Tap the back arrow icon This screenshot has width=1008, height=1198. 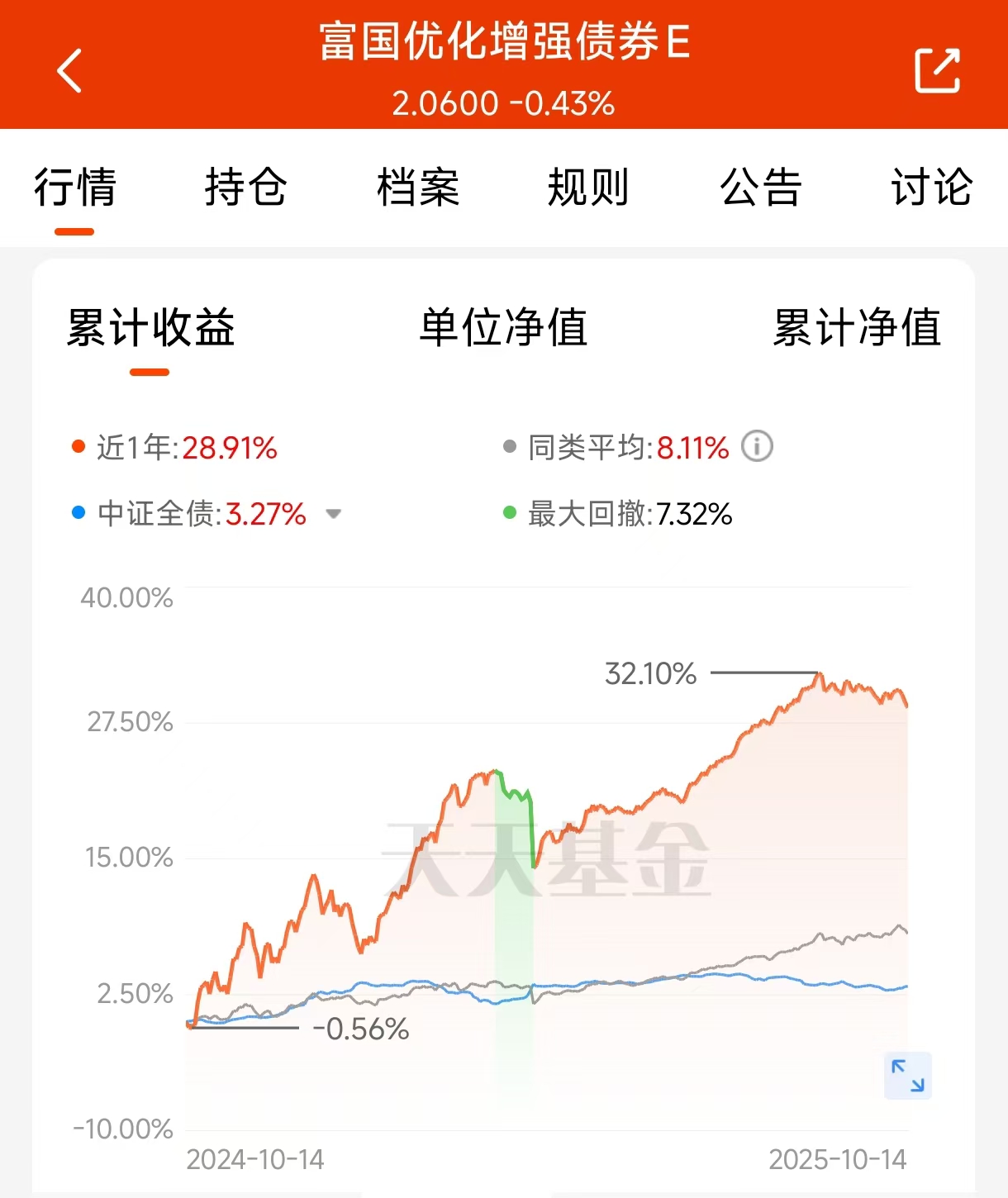pos(69,71)
